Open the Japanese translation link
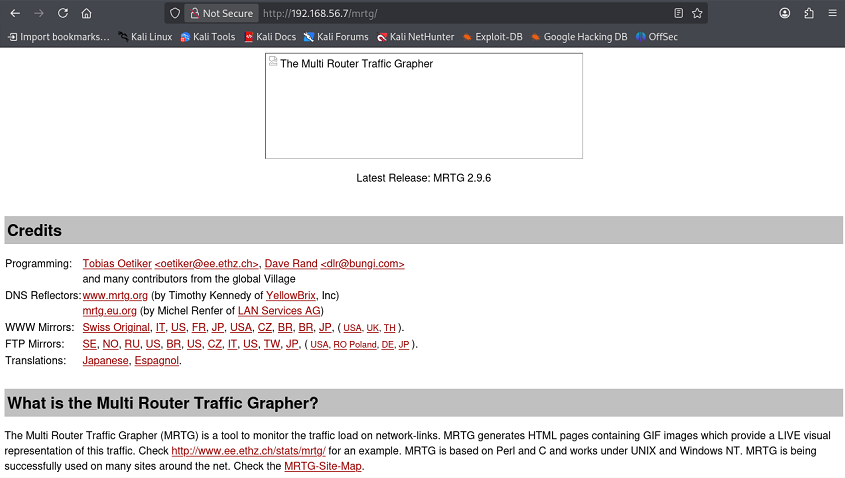The height and width of the screenshot is (478, 845). (x=105, y=361)
